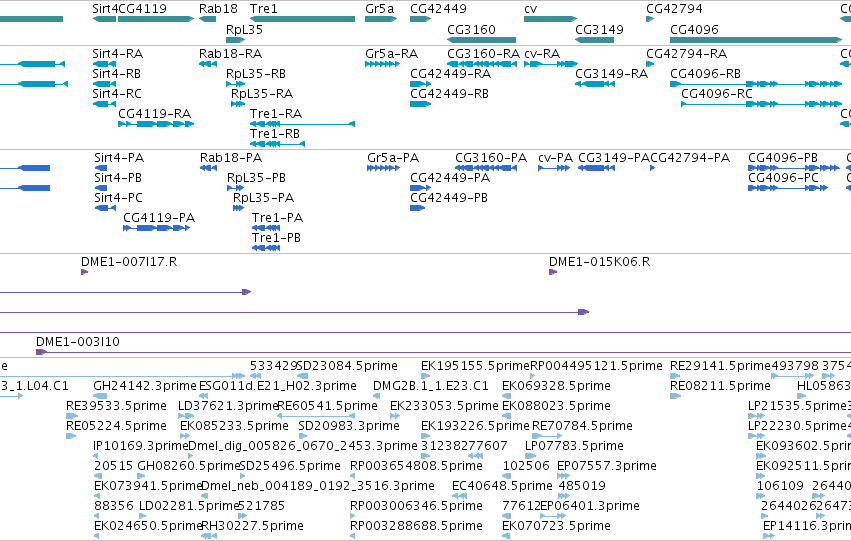The height and width of the screenshot is (541, 851).
Task: Select the CG4096-RC transcript
Action: [x=761, y=104]
